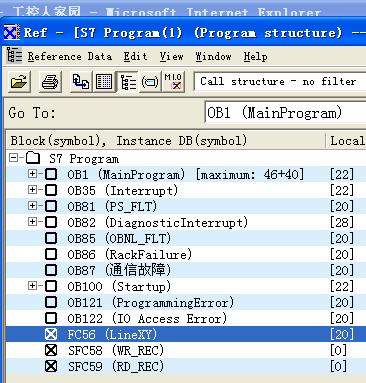
Task: Open the Cross References view icon
Action: tap(81, 82)
